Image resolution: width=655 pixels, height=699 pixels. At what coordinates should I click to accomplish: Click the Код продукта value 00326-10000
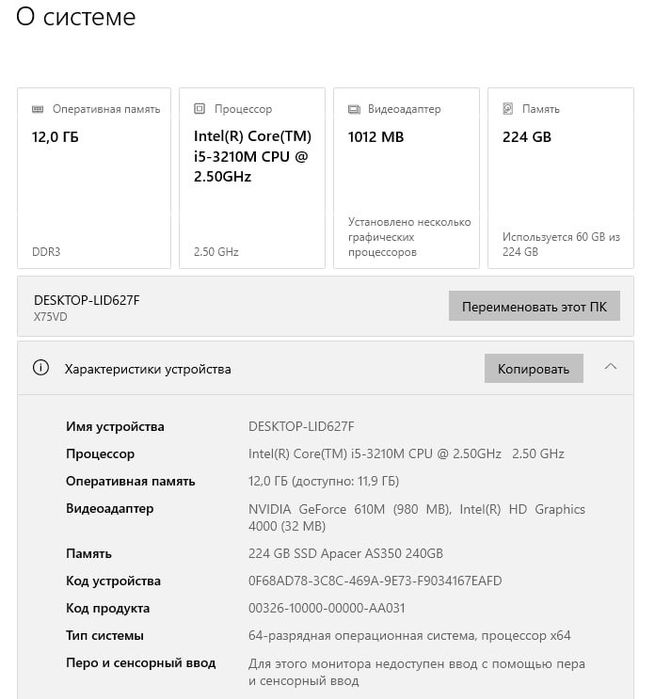(326, 608)
